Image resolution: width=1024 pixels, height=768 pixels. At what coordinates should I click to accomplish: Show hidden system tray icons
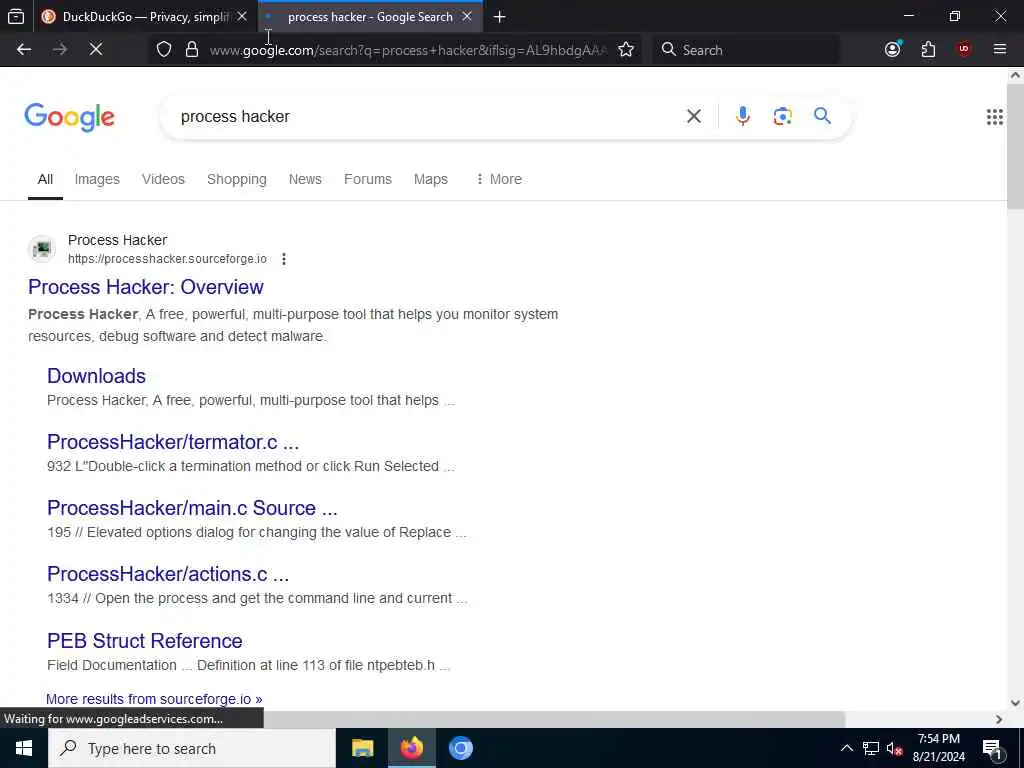point(846,748)
